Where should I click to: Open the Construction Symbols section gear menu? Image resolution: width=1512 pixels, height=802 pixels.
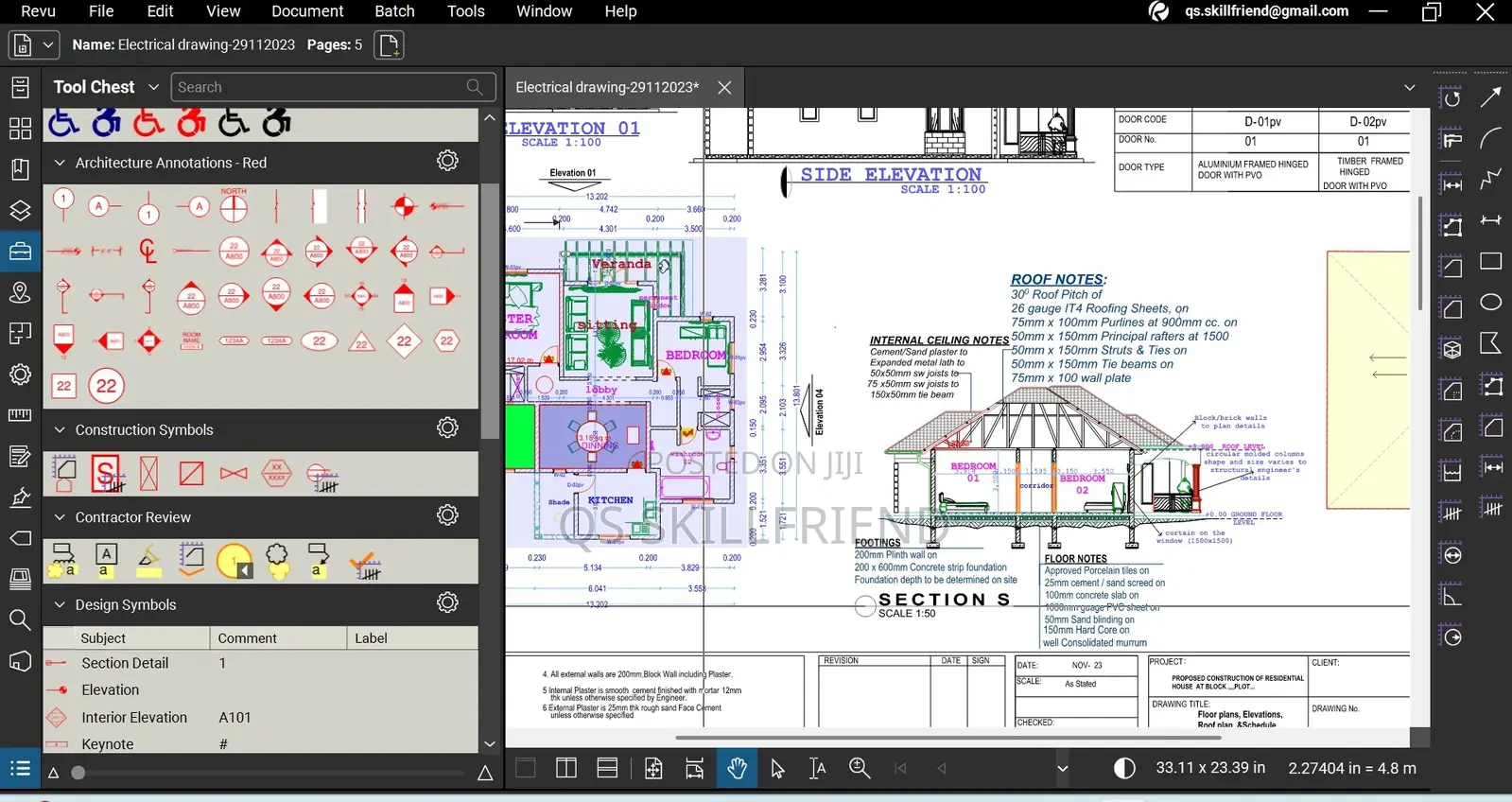click(447, 427)
